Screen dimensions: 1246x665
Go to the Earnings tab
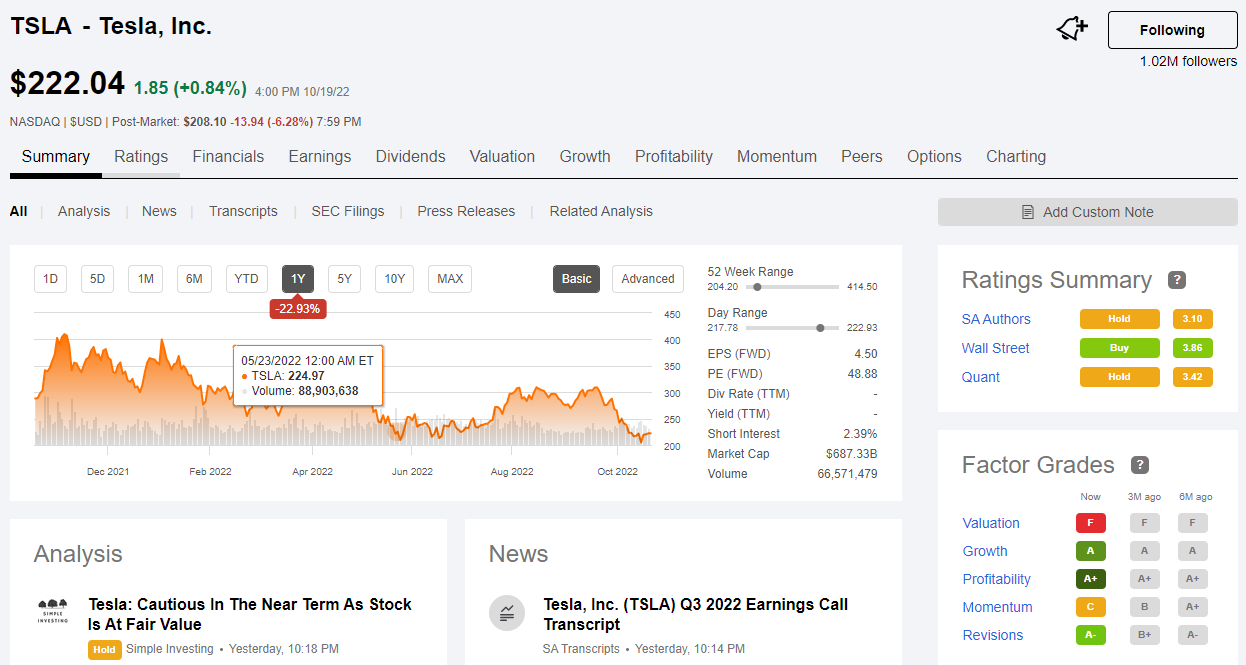click(x=320, y=157)
